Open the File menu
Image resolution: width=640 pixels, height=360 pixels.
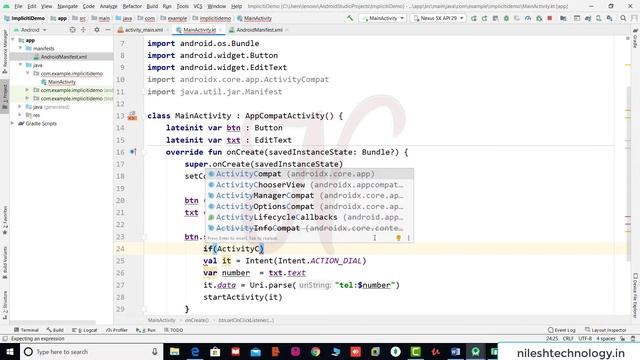tap(18, 6)
